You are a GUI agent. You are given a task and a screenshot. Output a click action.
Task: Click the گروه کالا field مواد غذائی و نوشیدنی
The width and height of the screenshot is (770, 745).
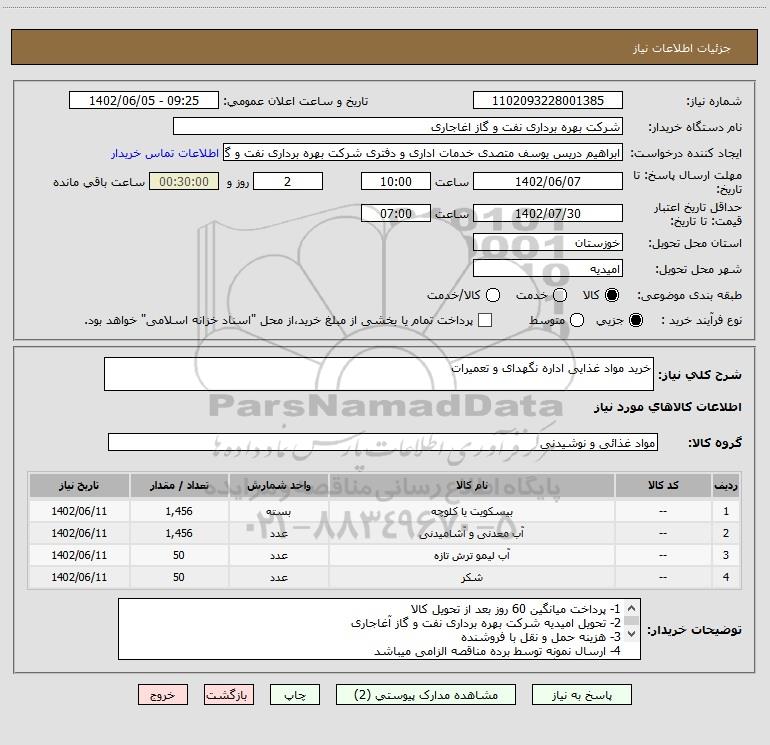point(383,442)
